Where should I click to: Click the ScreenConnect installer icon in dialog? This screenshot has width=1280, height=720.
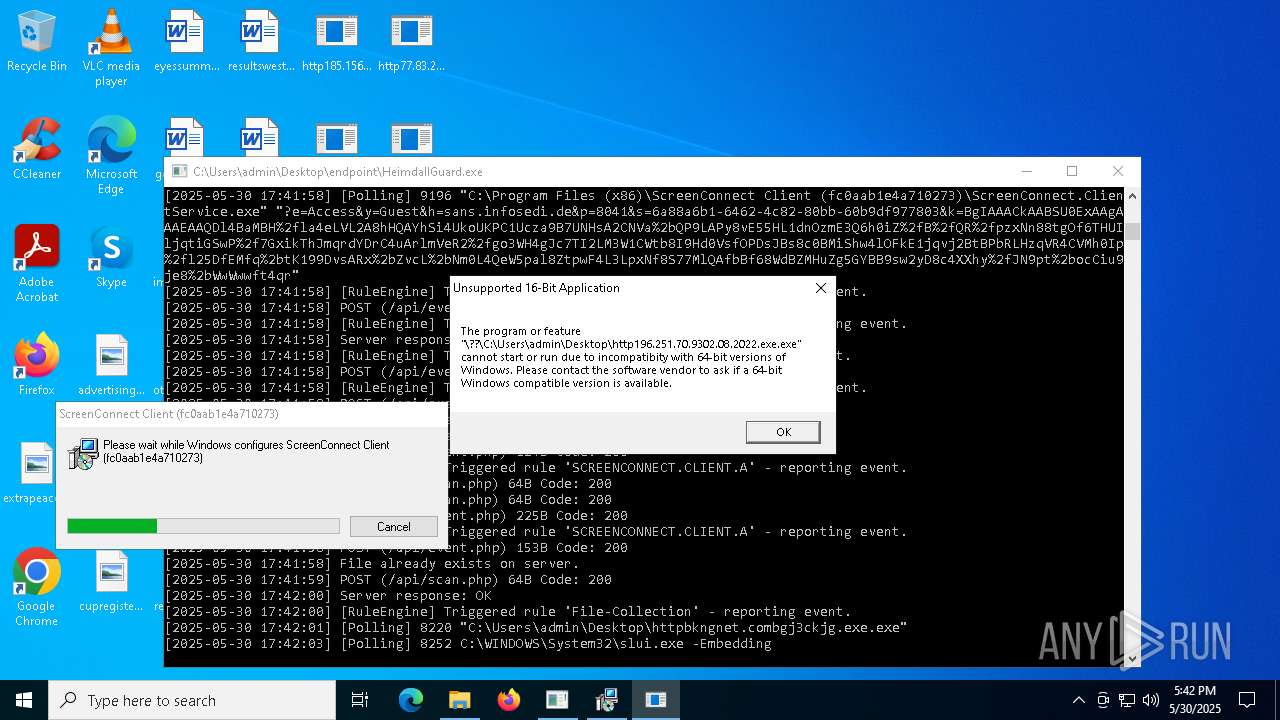[83, 453]
